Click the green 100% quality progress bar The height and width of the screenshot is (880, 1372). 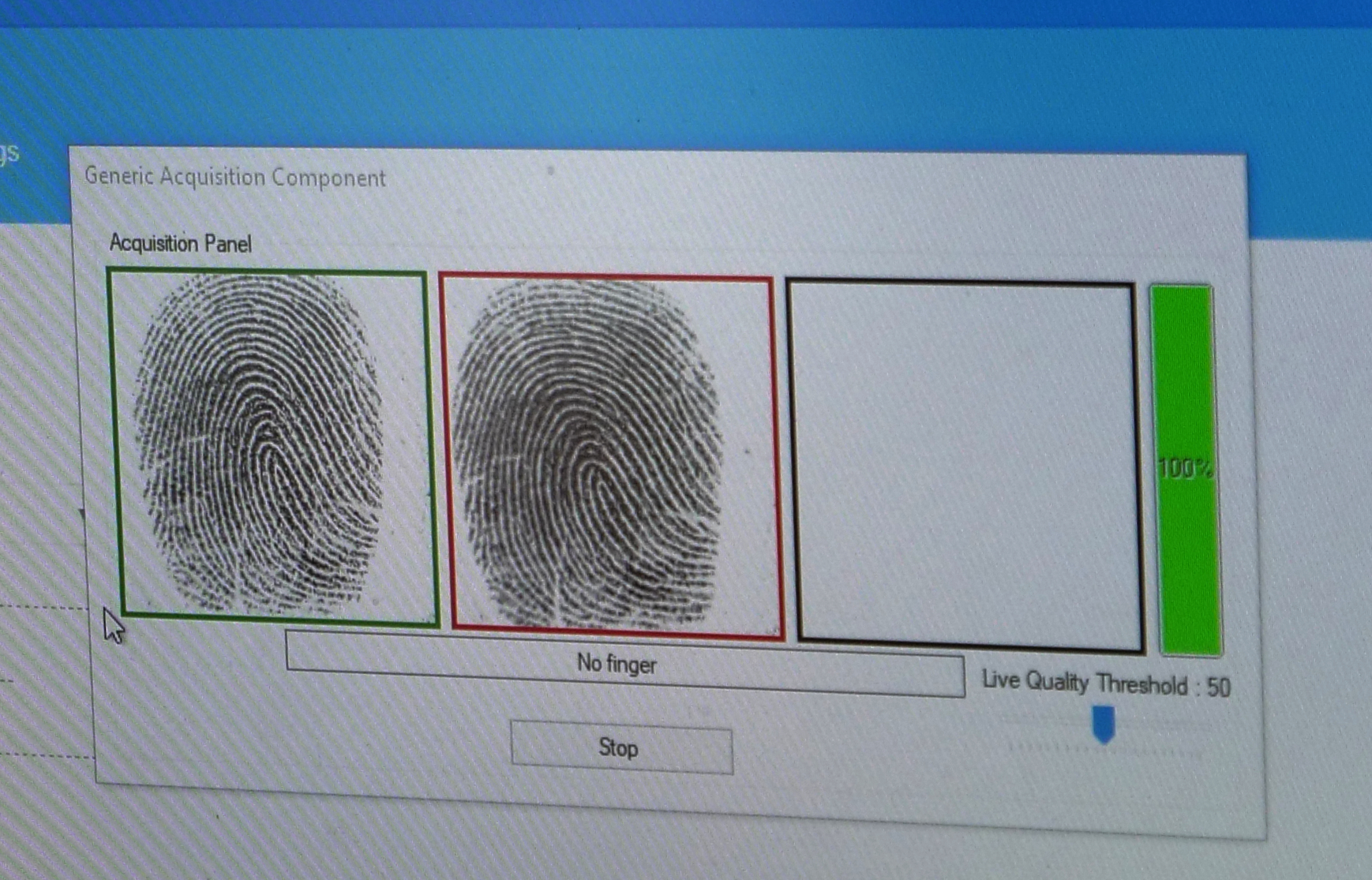pyautogui.click(x=1186, y=470)
